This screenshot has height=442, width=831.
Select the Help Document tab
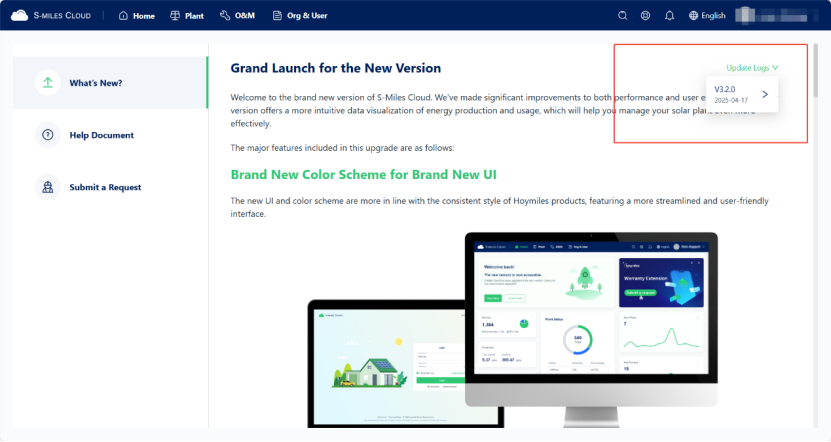tap(110, 135)
